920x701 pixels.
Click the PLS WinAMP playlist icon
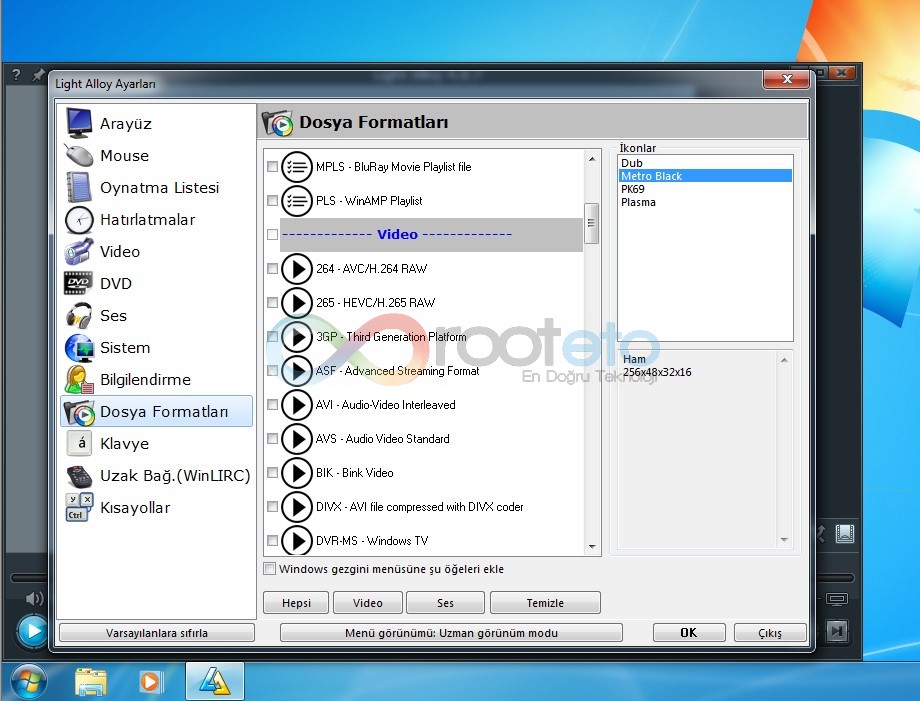[x=297, y=201]
